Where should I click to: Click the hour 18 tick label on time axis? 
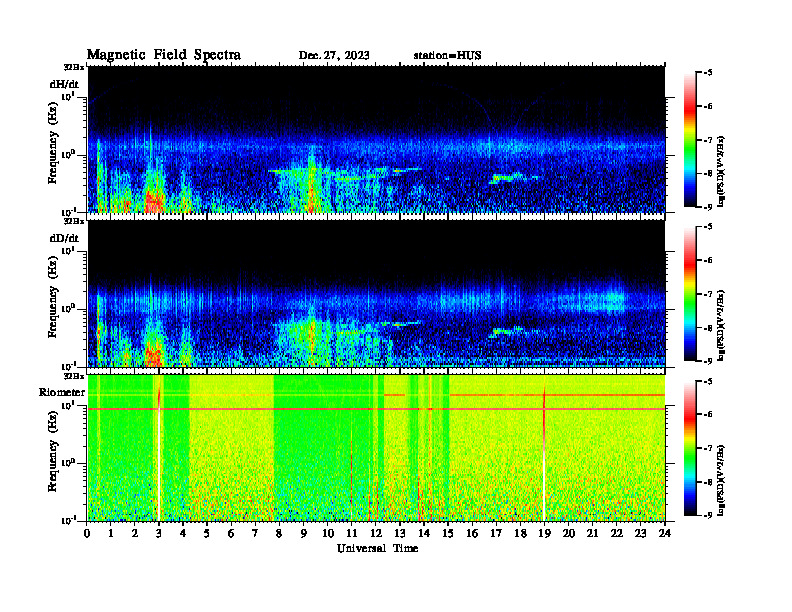[520, 533]
